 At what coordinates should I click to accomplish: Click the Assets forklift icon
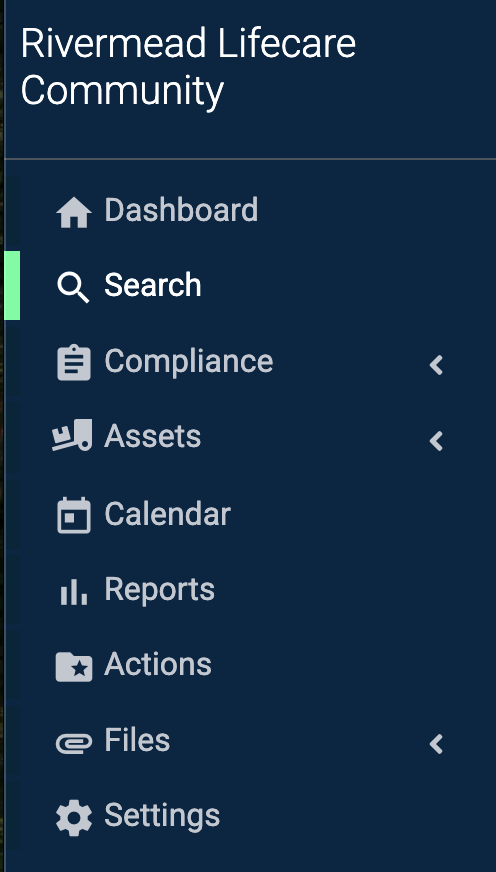(x=72, y=435)
